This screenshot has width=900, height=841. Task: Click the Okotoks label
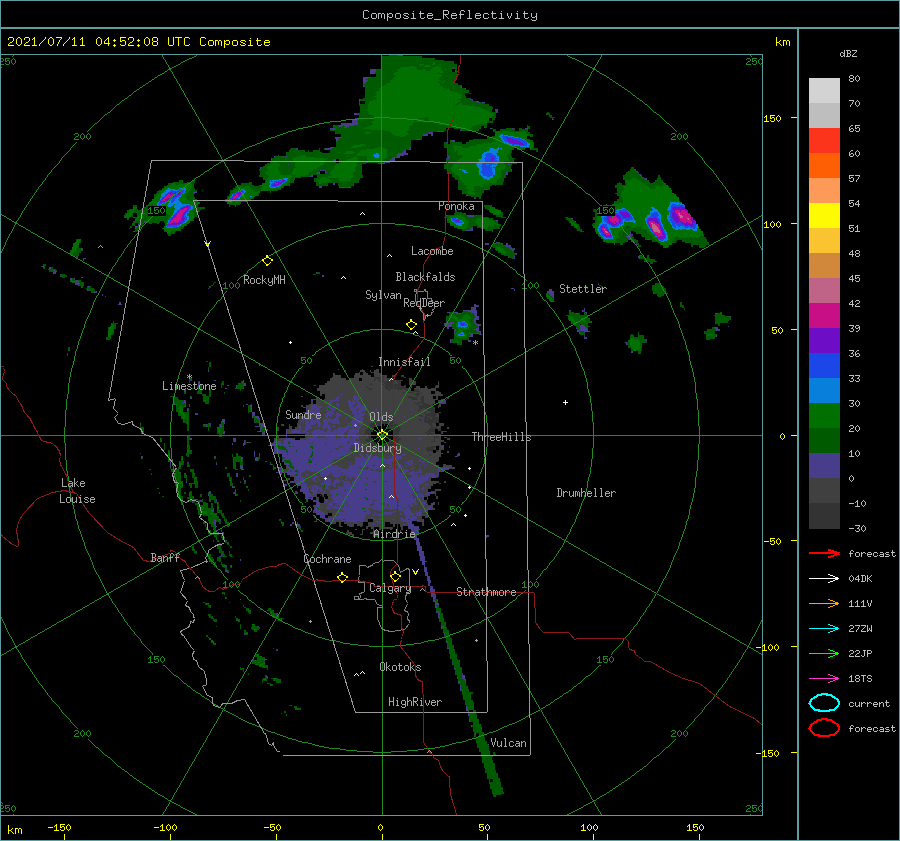400,667
